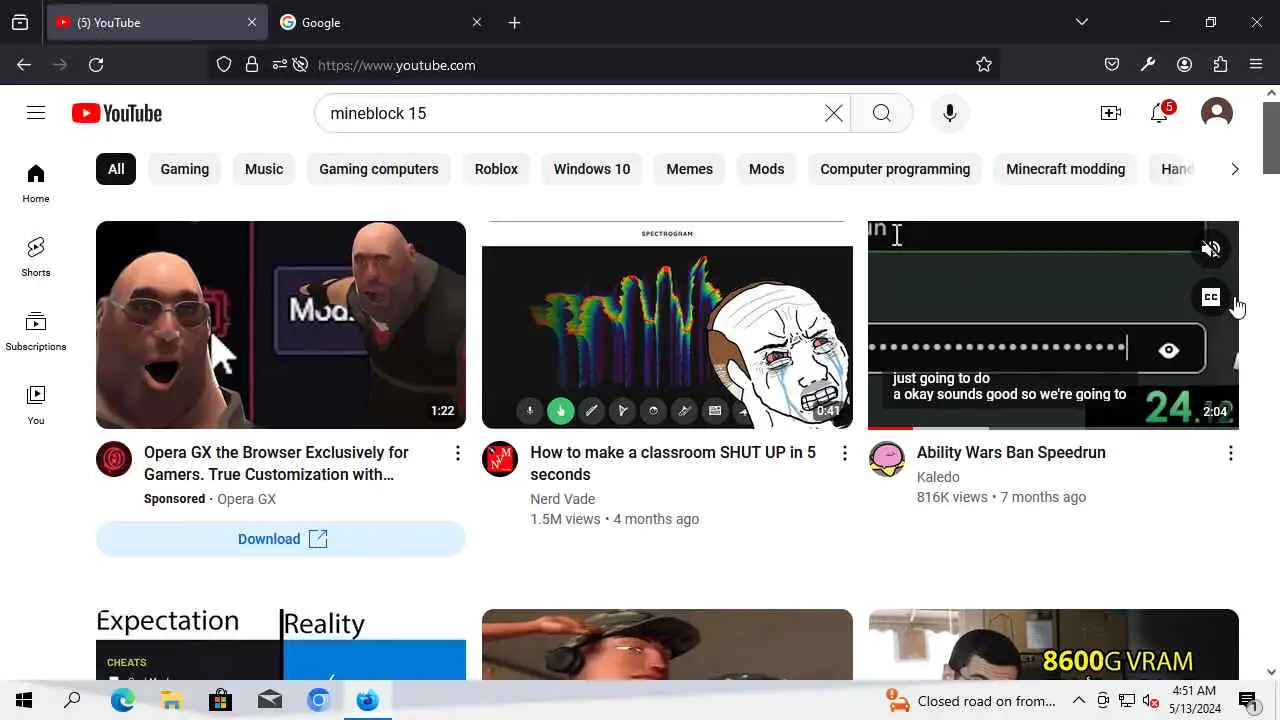Screen dimensions: 1280x720
Task: Click the YouTube logo
Action: tap(117, 113)
